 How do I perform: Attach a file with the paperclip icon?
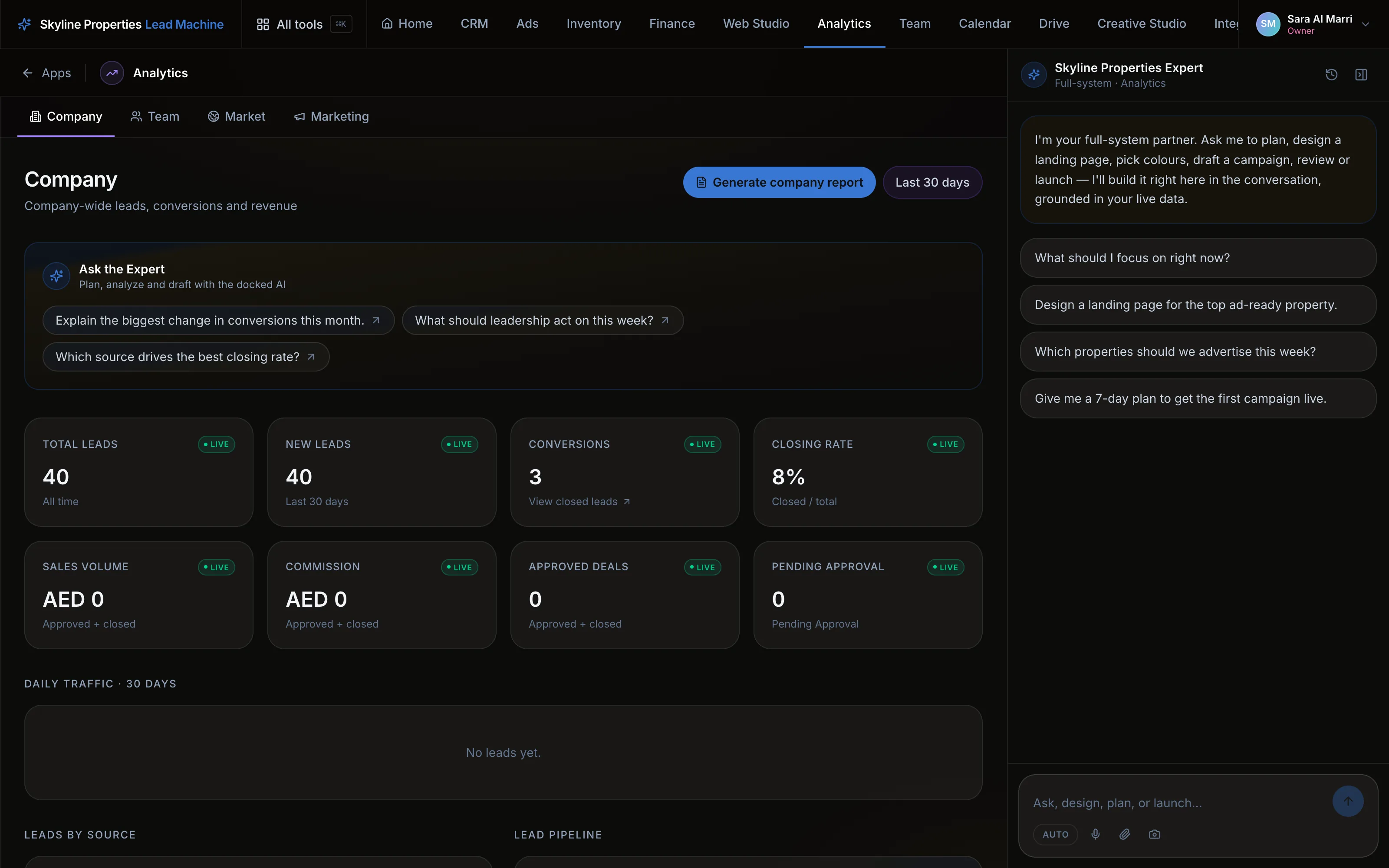pyautogui.click(x=1125, y=834)
